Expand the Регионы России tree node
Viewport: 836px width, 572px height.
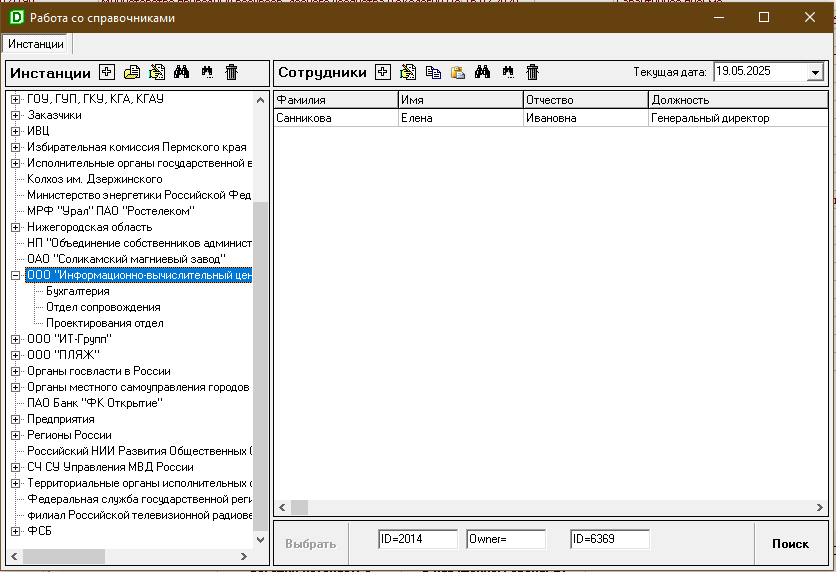(15, 435)
